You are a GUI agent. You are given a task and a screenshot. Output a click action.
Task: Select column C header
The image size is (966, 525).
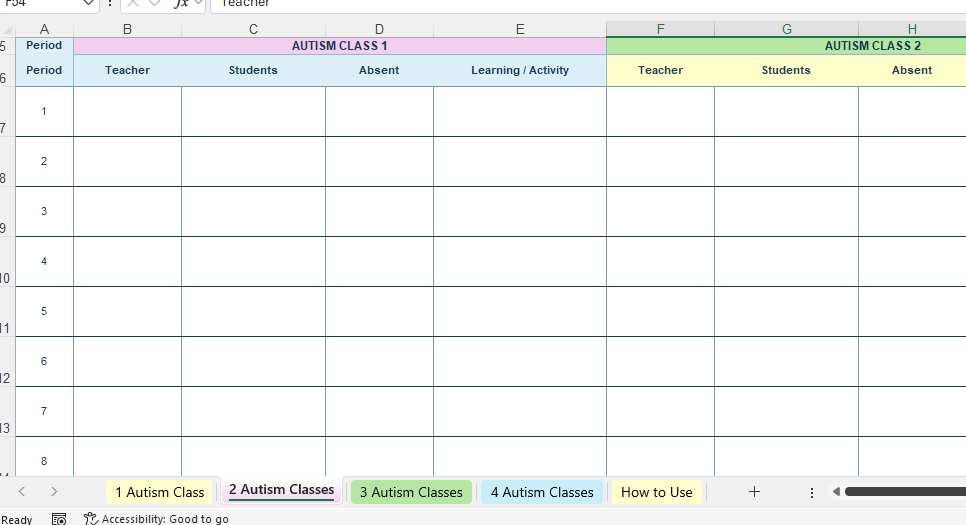pyautogui.click(x=253, y=29)
